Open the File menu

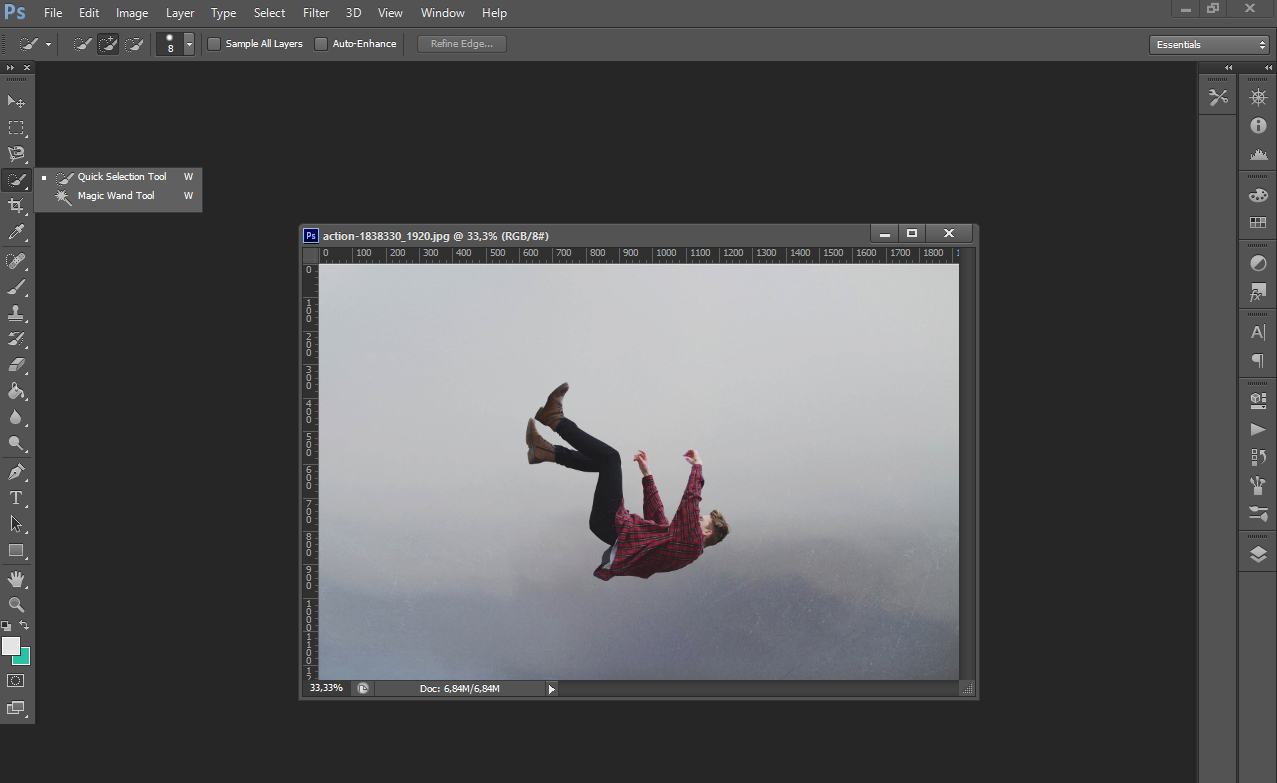pos(53,13)
